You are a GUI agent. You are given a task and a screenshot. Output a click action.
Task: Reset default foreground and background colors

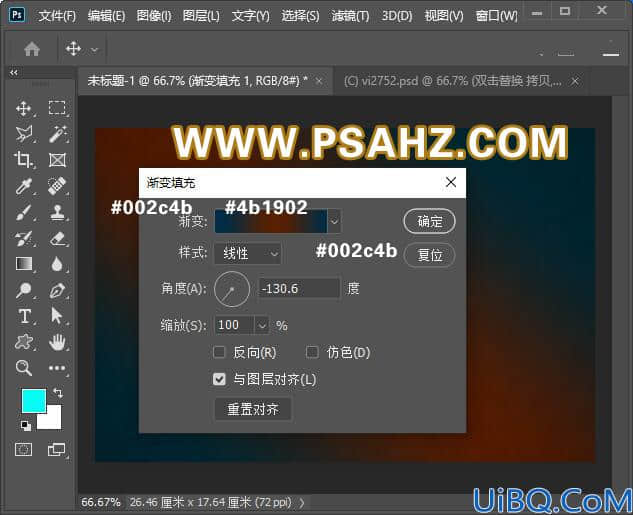[x=25, y=425]
